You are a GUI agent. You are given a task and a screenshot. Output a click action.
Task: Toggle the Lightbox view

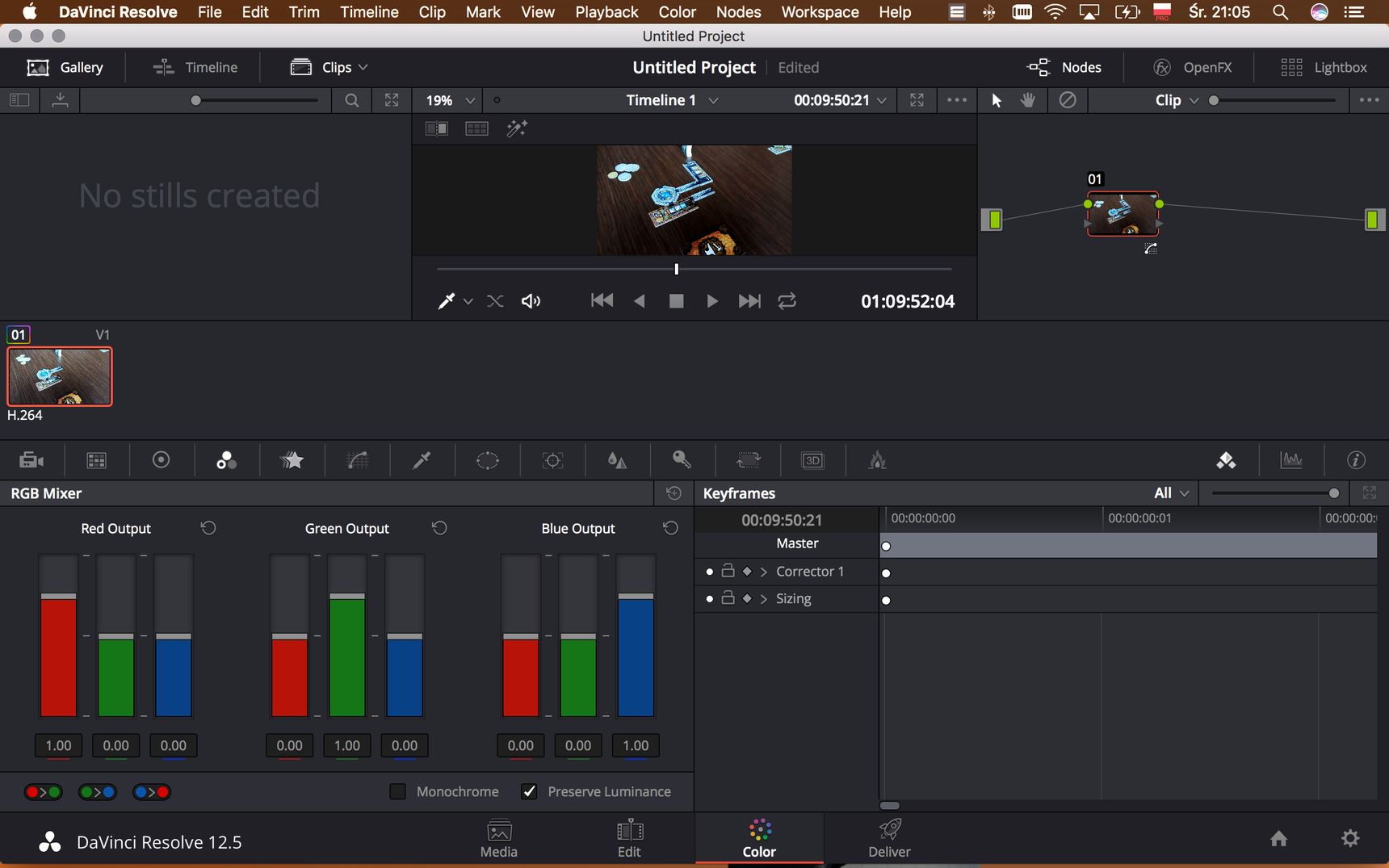click(x=1324, y=67)
